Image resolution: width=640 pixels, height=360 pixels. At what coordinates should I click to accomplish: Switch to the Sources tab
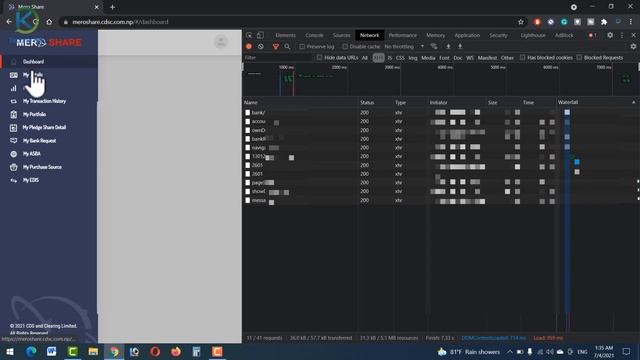pos(341,35)
